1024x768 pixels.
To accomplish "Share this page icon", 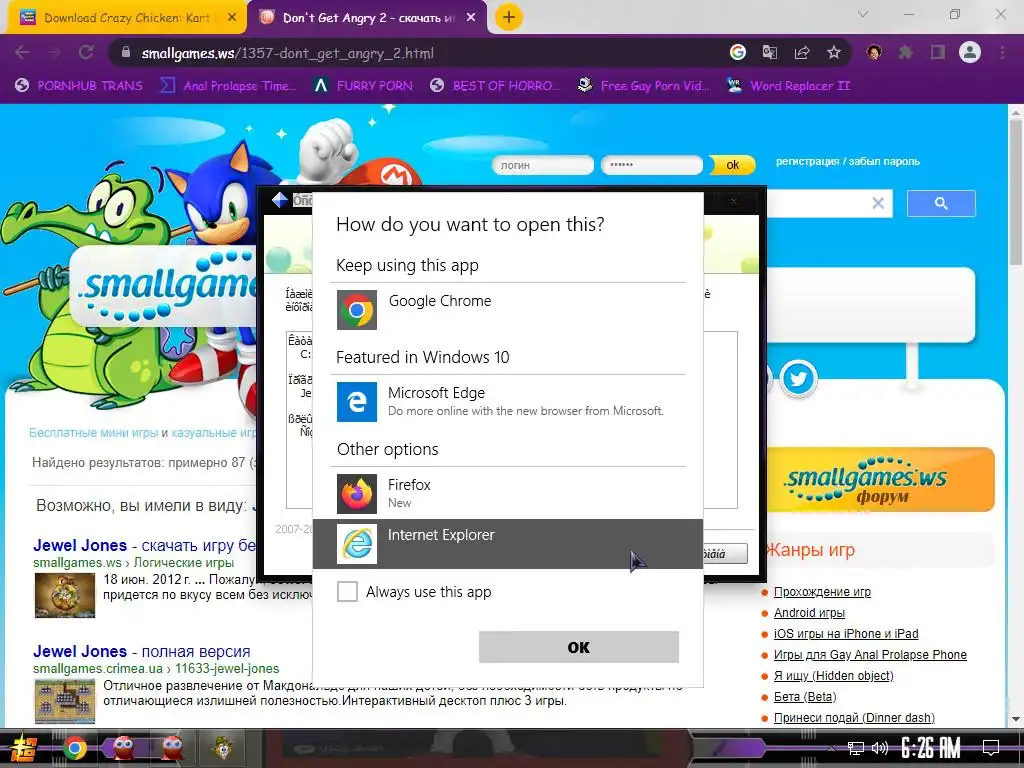I will tap(802, 52).
